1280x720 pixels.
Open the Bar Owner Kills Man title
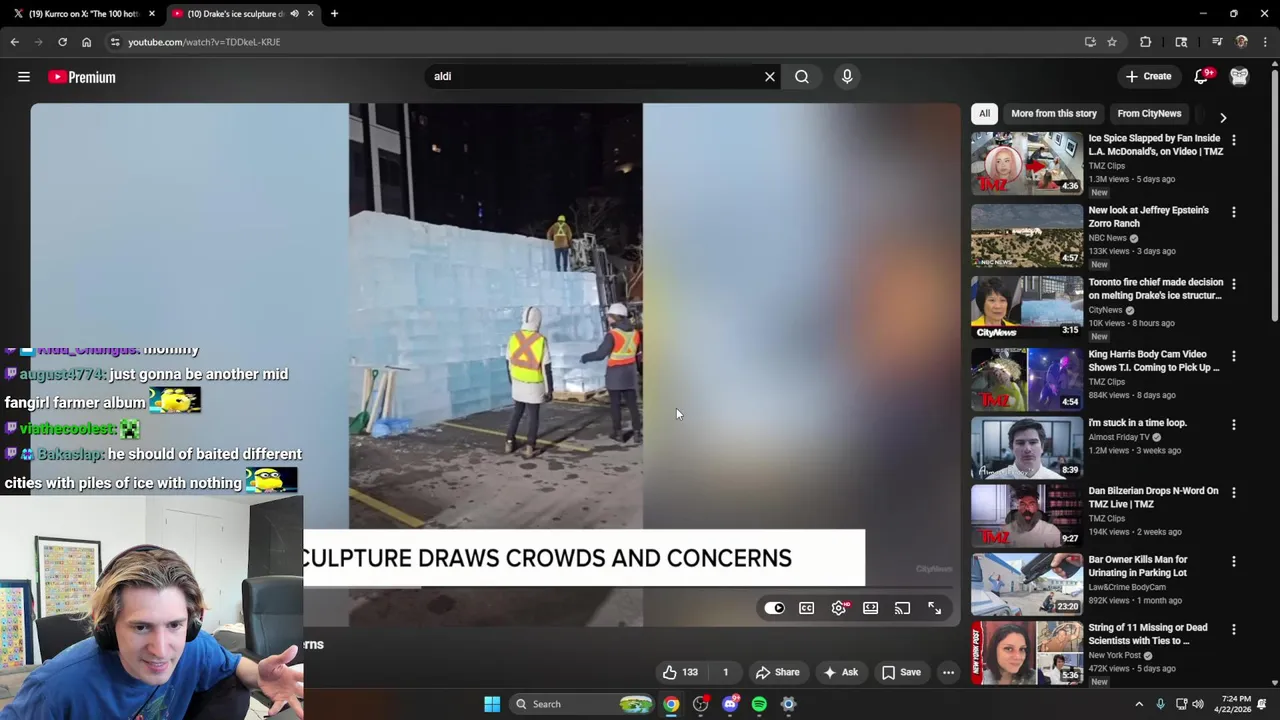coord(1138,566)
